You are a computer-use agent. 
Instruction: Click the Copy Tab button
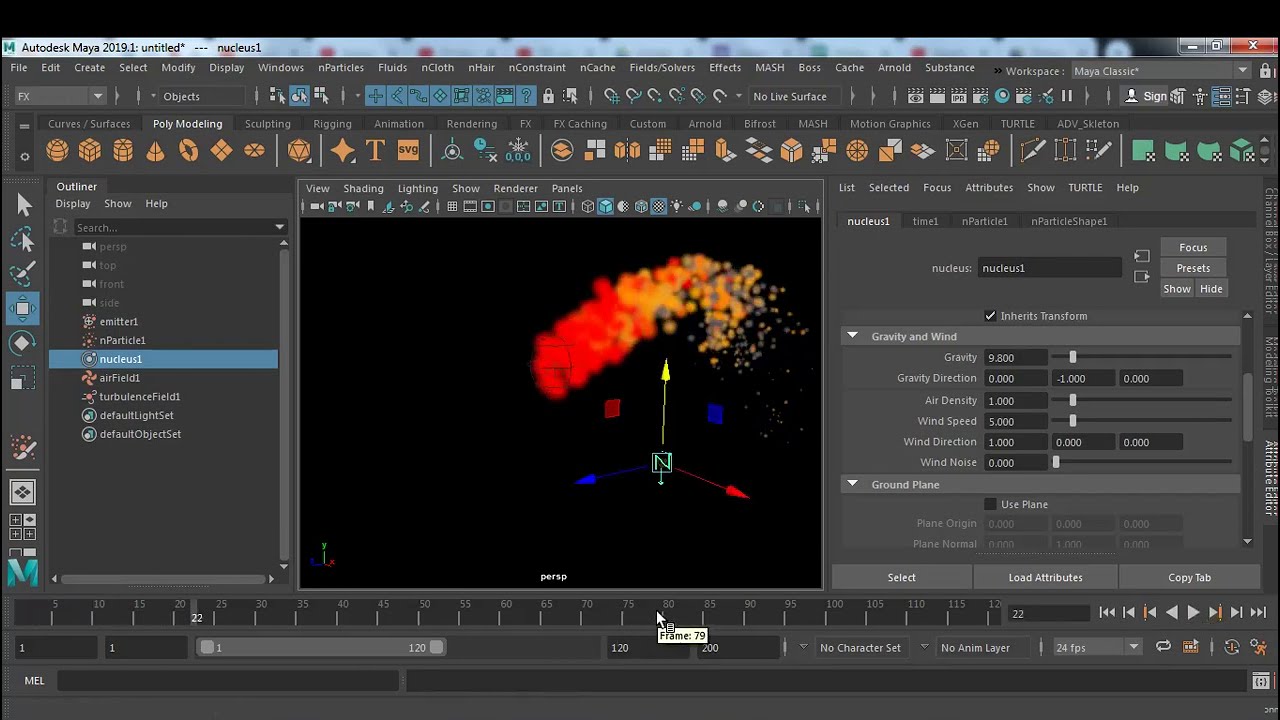tap(1189, 577)
